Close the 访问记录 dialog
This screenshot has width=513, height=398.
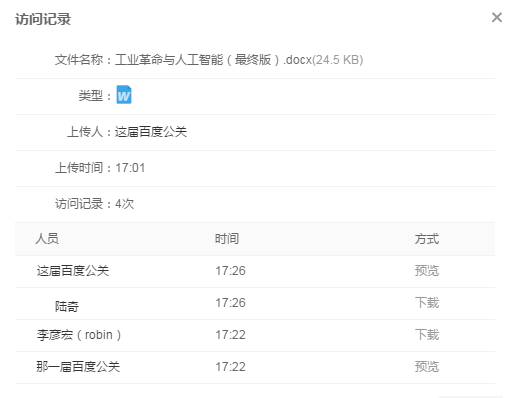pyautogui.click(x=497, y=17)
